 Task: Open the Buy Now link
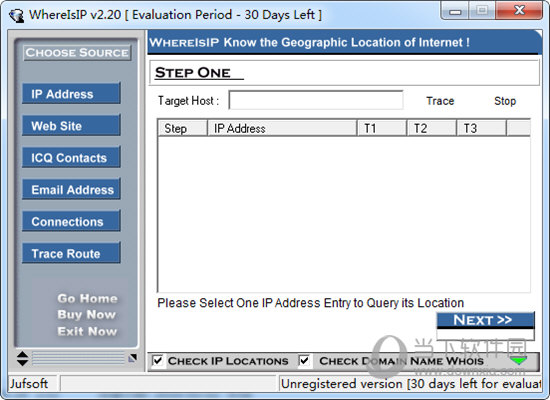[x=87, y=315]
